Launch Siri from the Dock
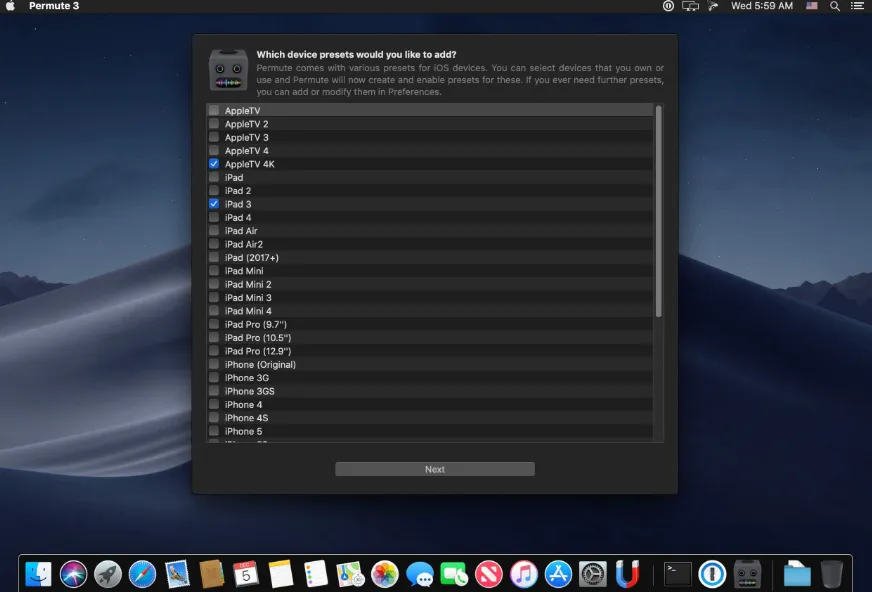The width and height of the screenshot is (872, 592). tap(73, 574)
